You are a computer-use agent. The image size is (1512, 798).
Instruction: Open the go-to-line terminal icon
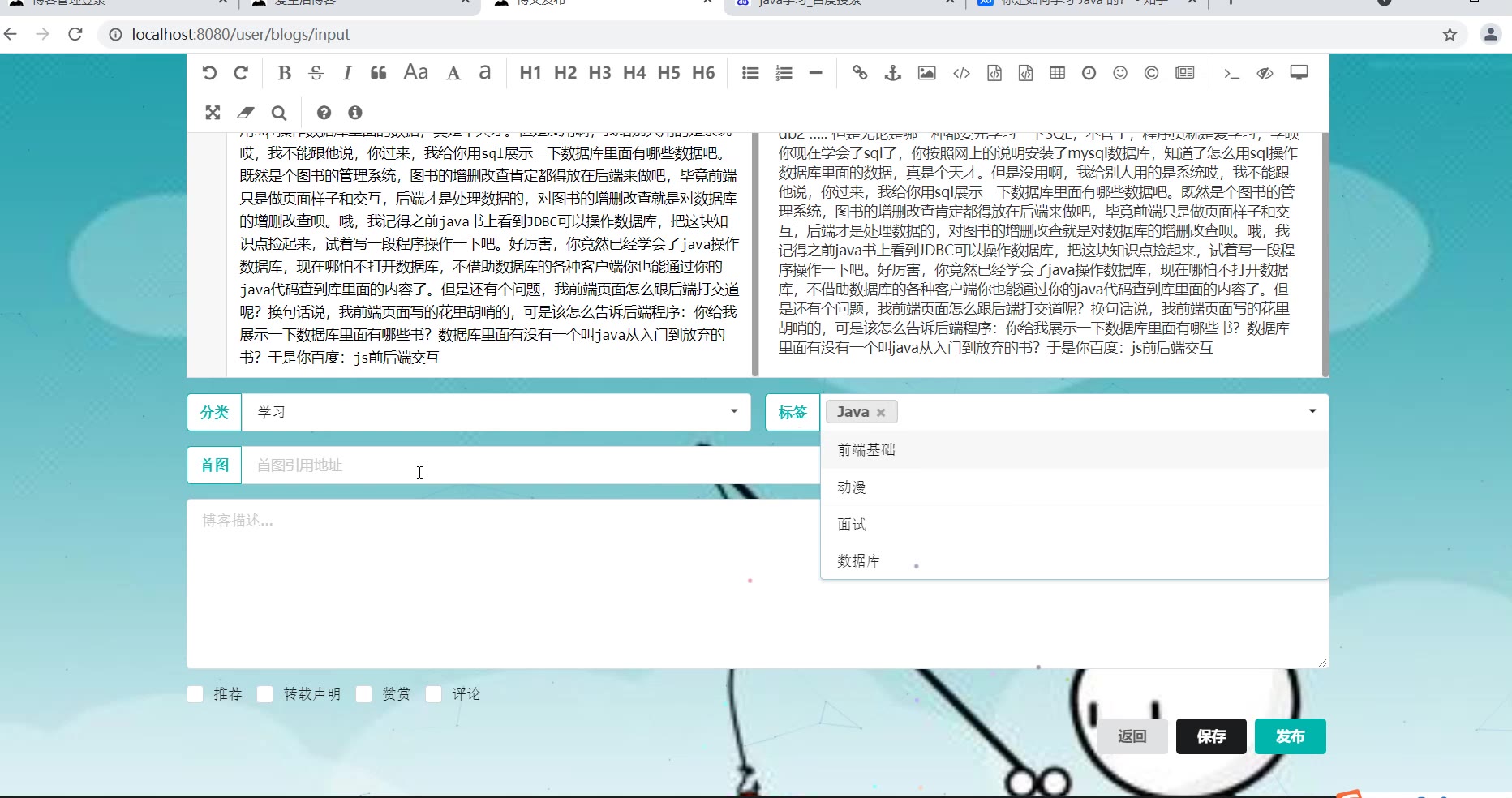[1231, 73]
